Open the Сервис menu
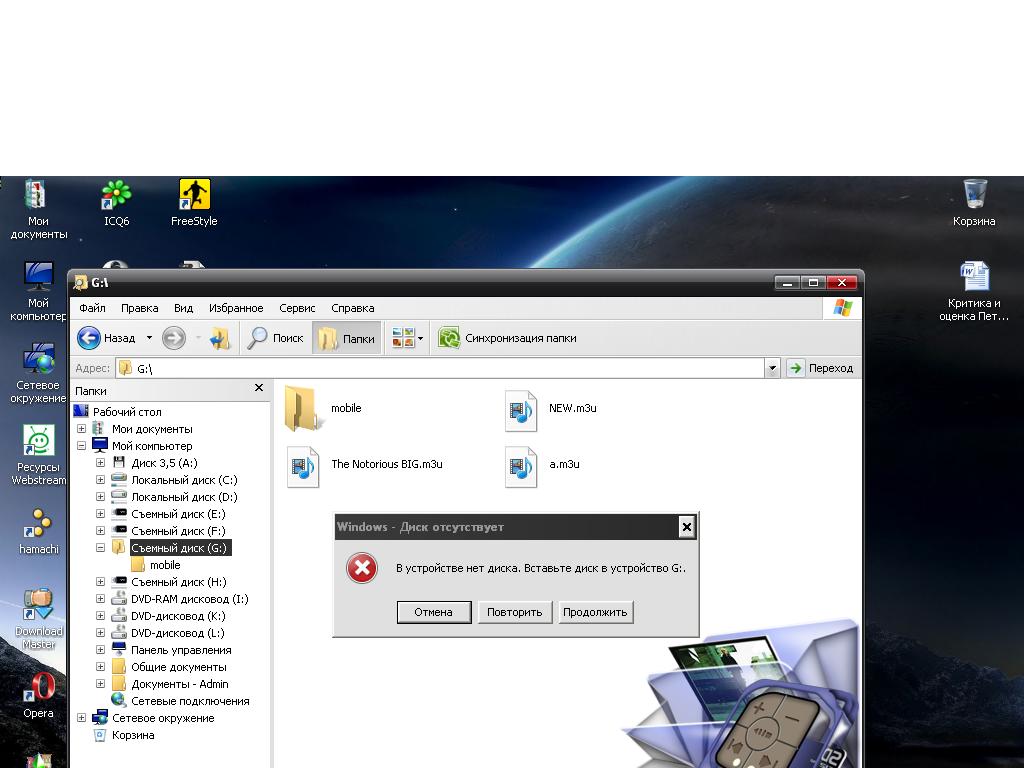Screen dimensions: 1024x768 click(x=297, y=308)
